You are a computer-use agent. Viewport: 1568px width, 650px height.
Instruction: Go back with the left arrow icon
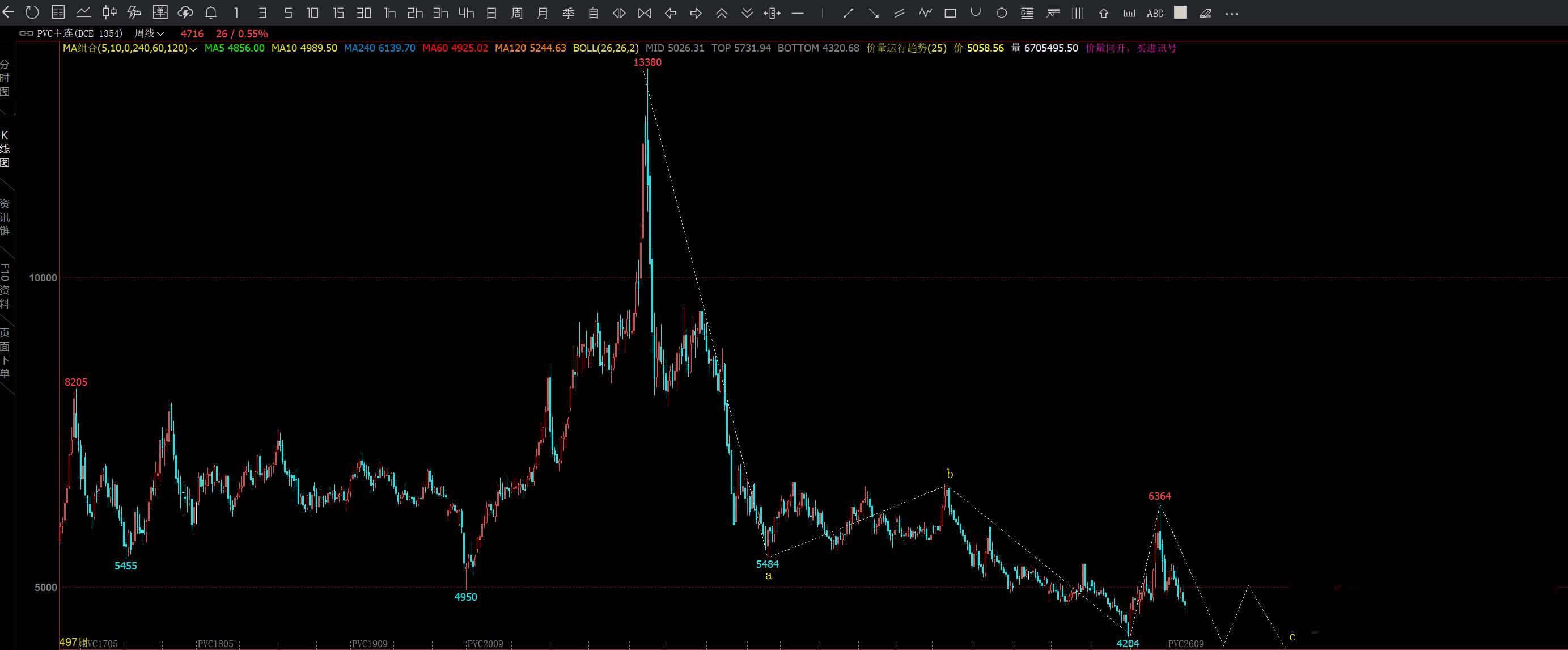tap(8, 13)
